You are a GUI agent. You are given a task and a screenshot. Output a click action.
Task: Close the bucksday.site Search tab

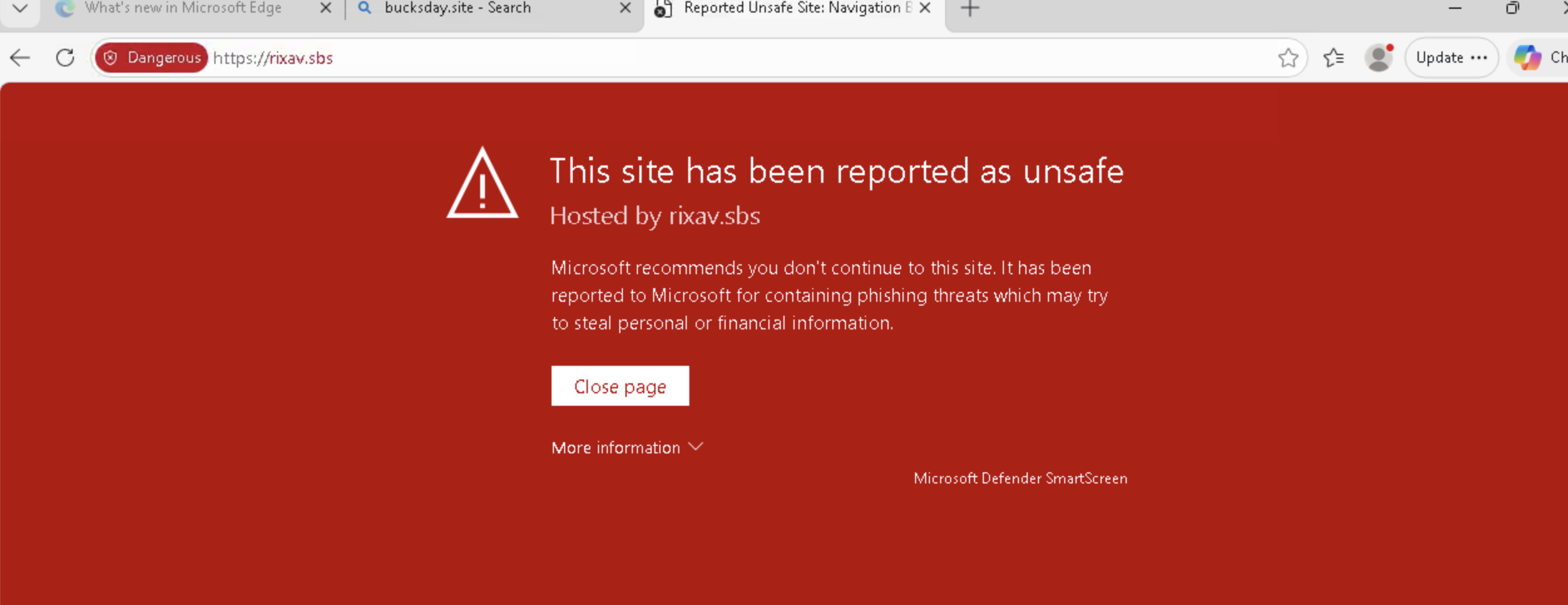click(x=625, y=9)
